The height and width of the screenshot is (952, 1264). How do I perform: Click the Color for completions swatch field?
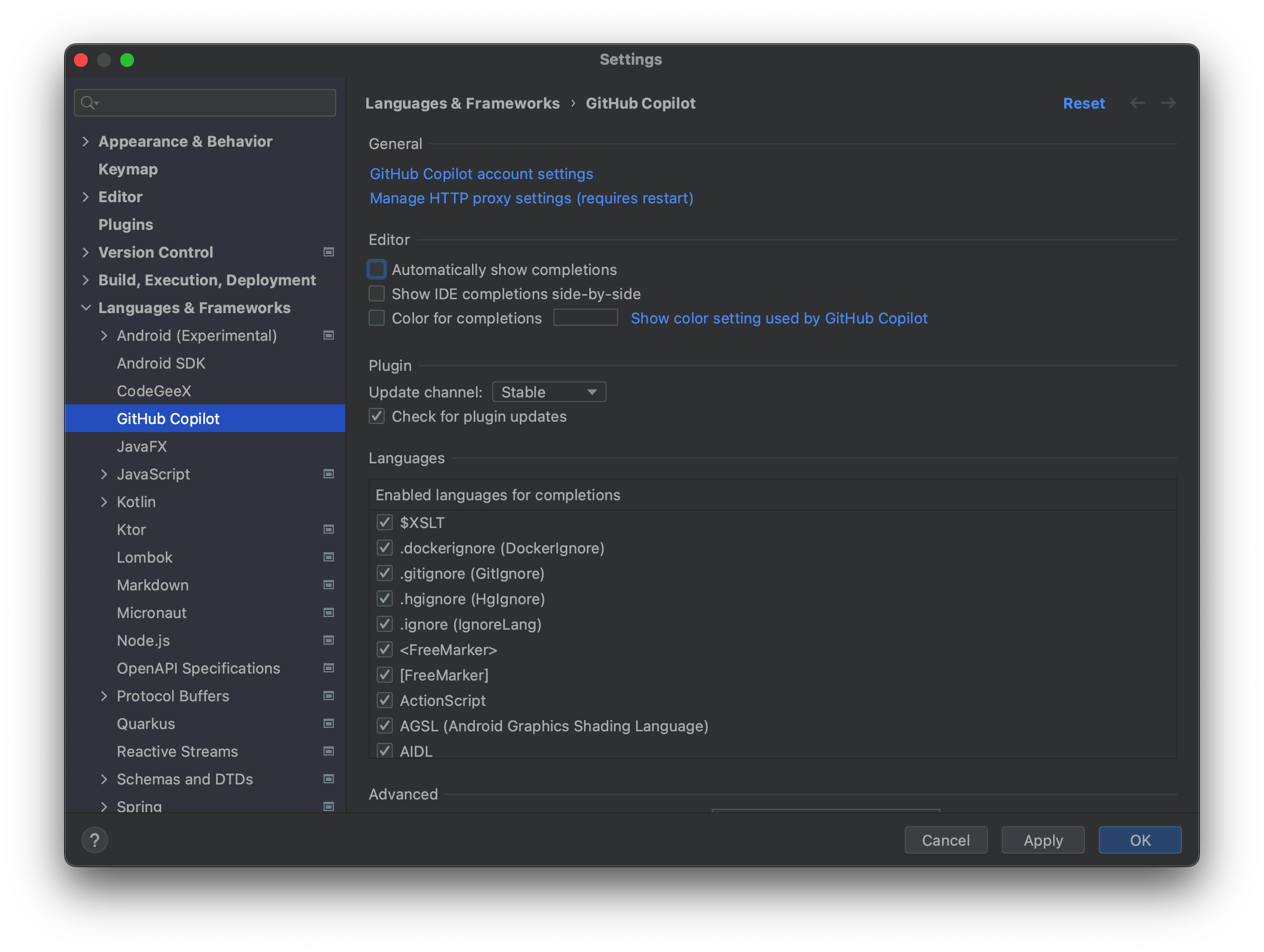click(x=585, y=317)
